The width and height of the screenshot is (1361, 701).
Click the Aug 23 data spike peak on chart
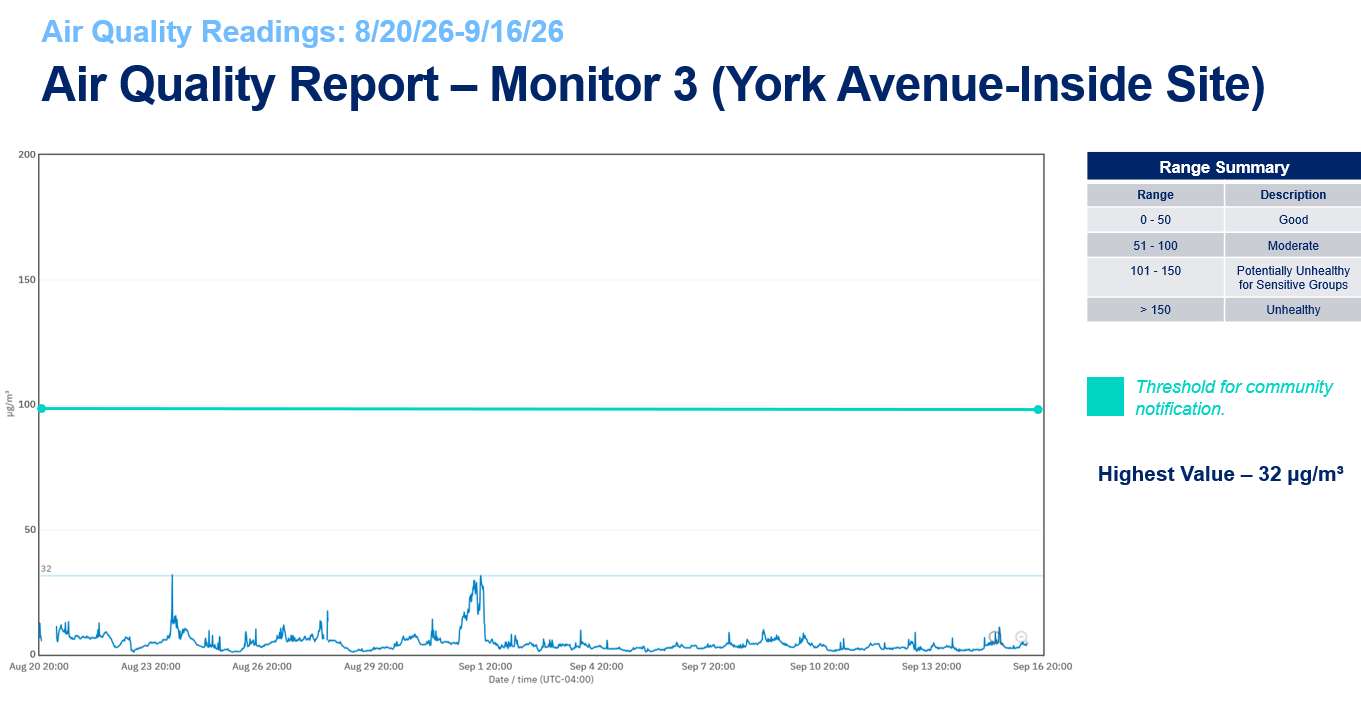172,576
